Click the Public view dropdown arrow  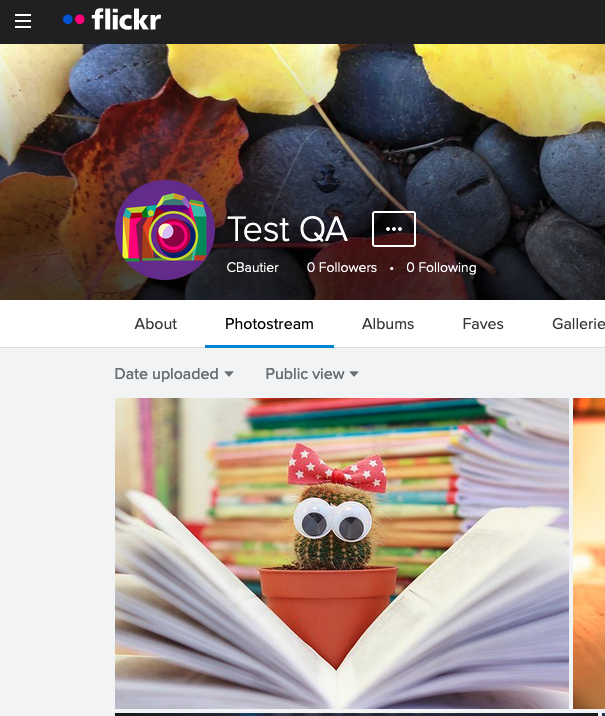tap(354, 374)
